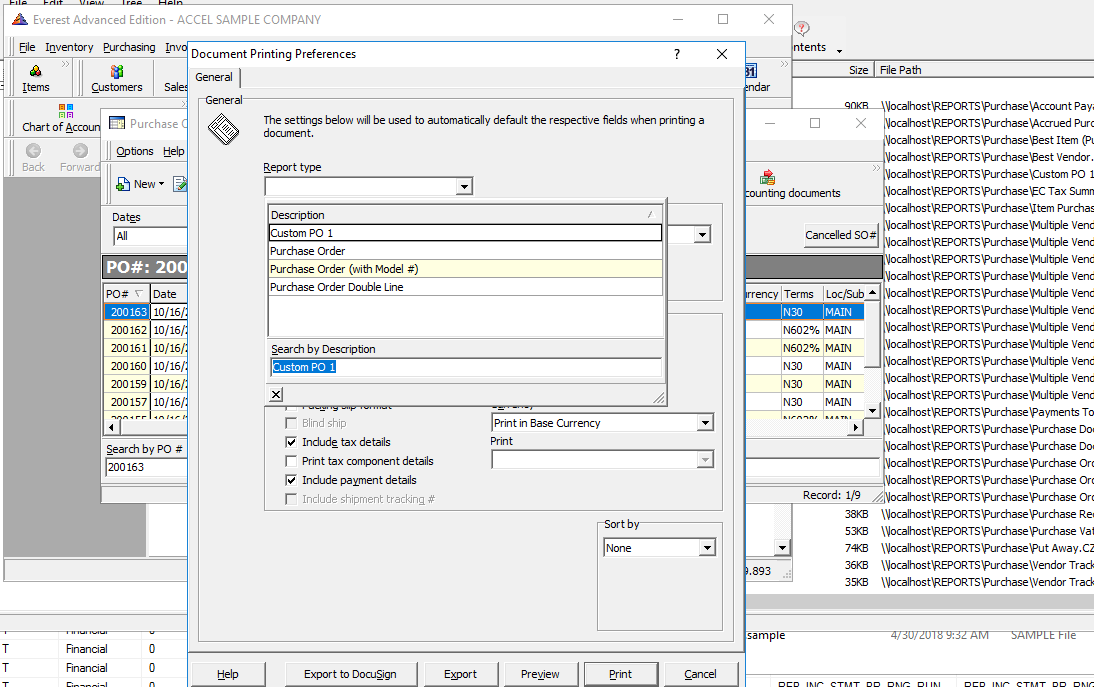Viewport: 1094px width, 687px height.
Task: Open the Purchasing menu
Action: (x=129, y=47)
